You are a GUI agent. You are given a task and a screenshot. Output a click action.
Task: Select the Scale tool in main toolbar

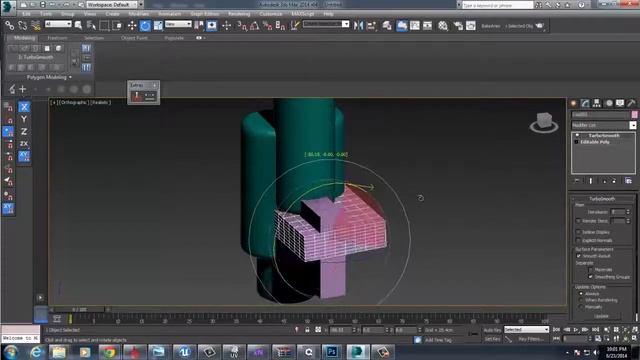(158, 26)
